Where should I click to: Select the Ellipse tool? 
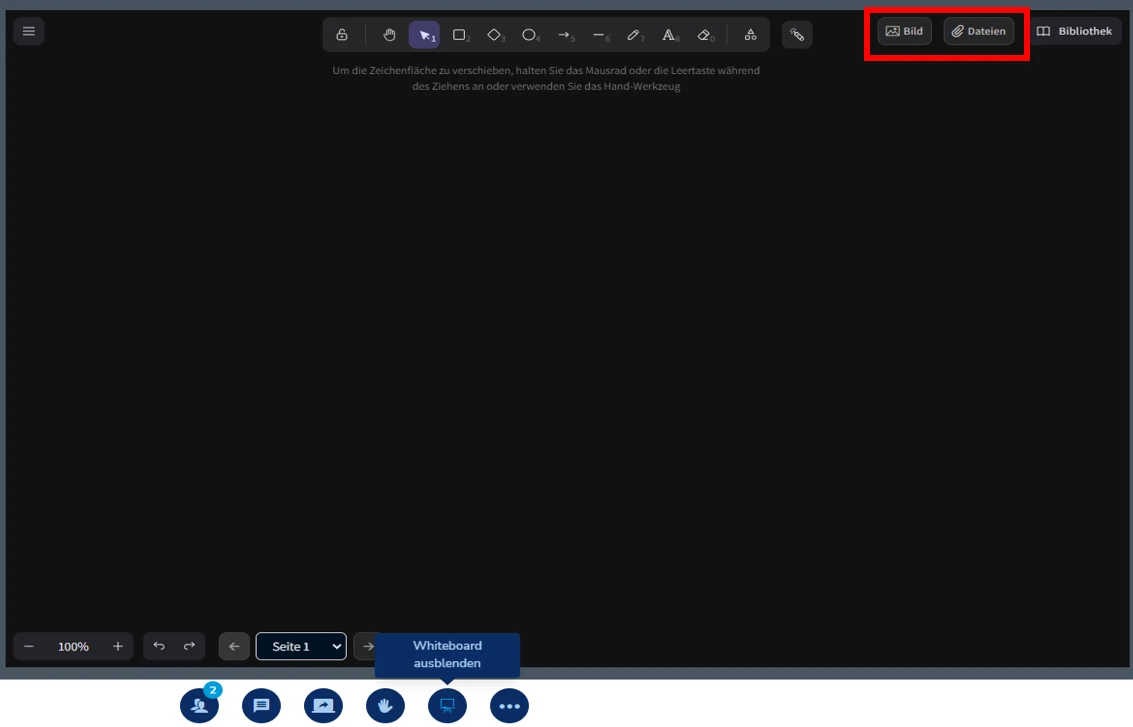(x=529, y=34)
